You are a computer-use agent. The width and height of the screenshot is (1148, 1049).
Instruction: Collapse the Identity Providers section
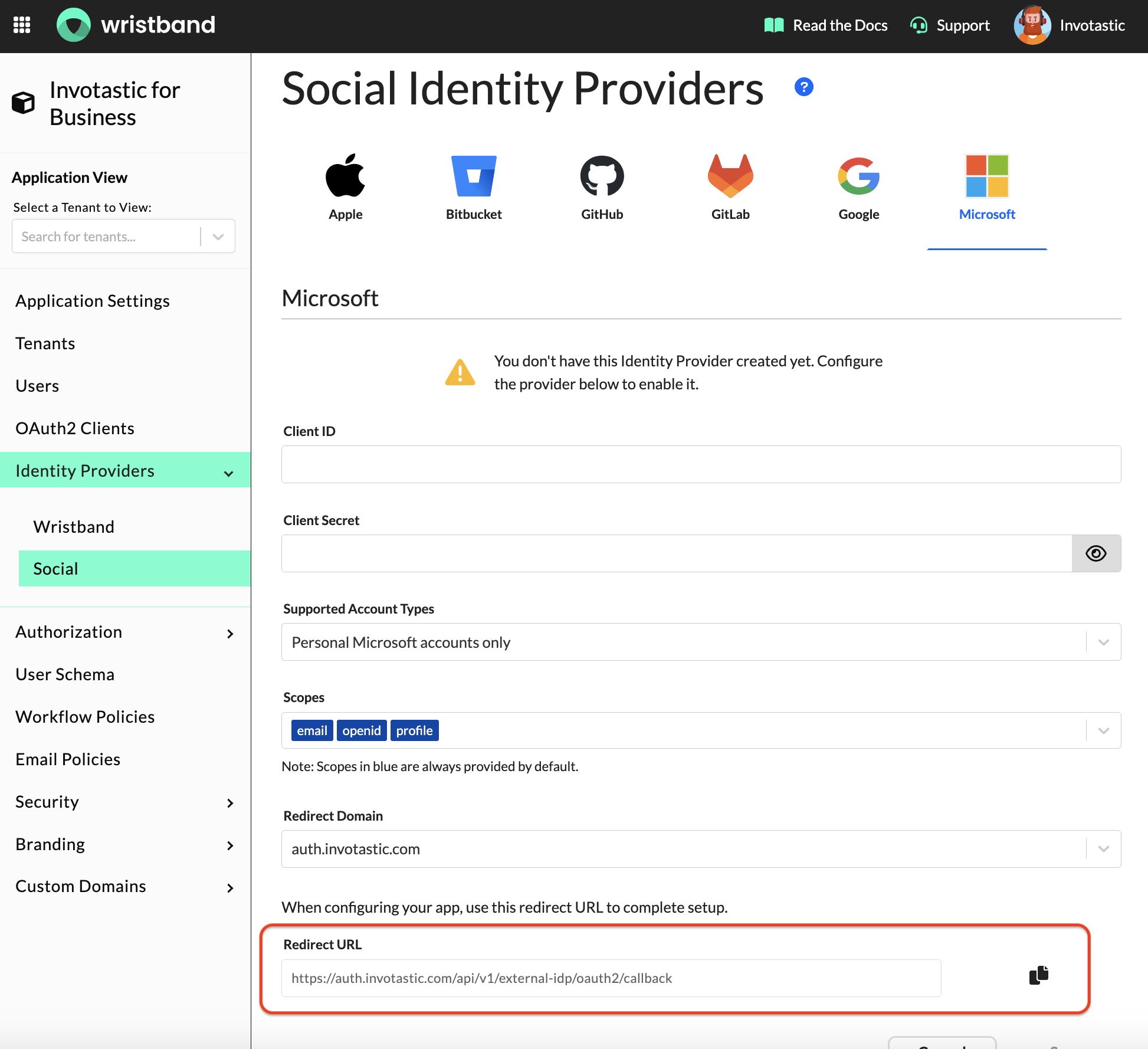229,473
